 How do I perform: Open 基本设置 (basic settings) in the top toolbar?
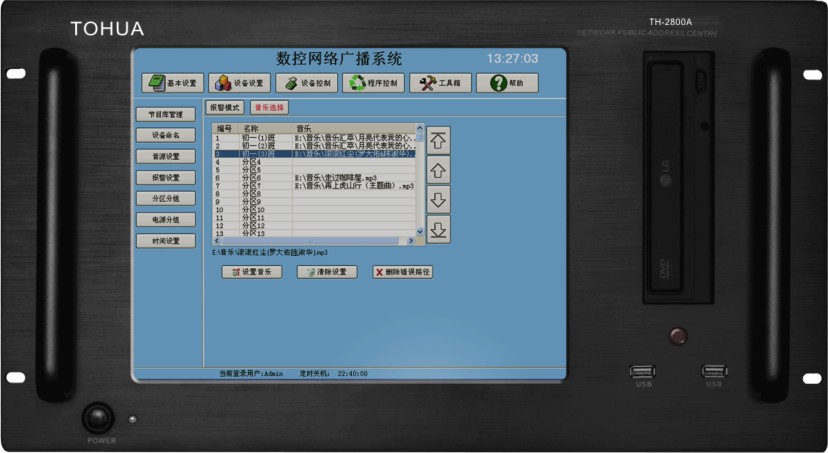[x=172, y=83]
